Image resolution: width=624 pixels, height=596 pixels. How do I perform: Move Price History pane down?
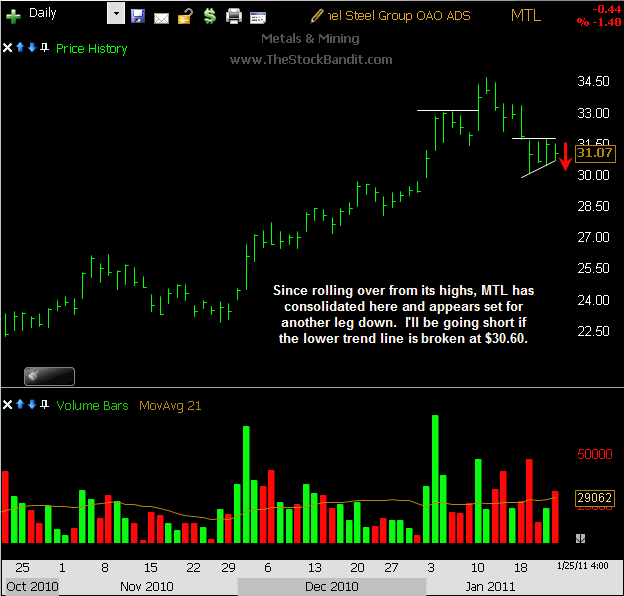pos(32,48)
